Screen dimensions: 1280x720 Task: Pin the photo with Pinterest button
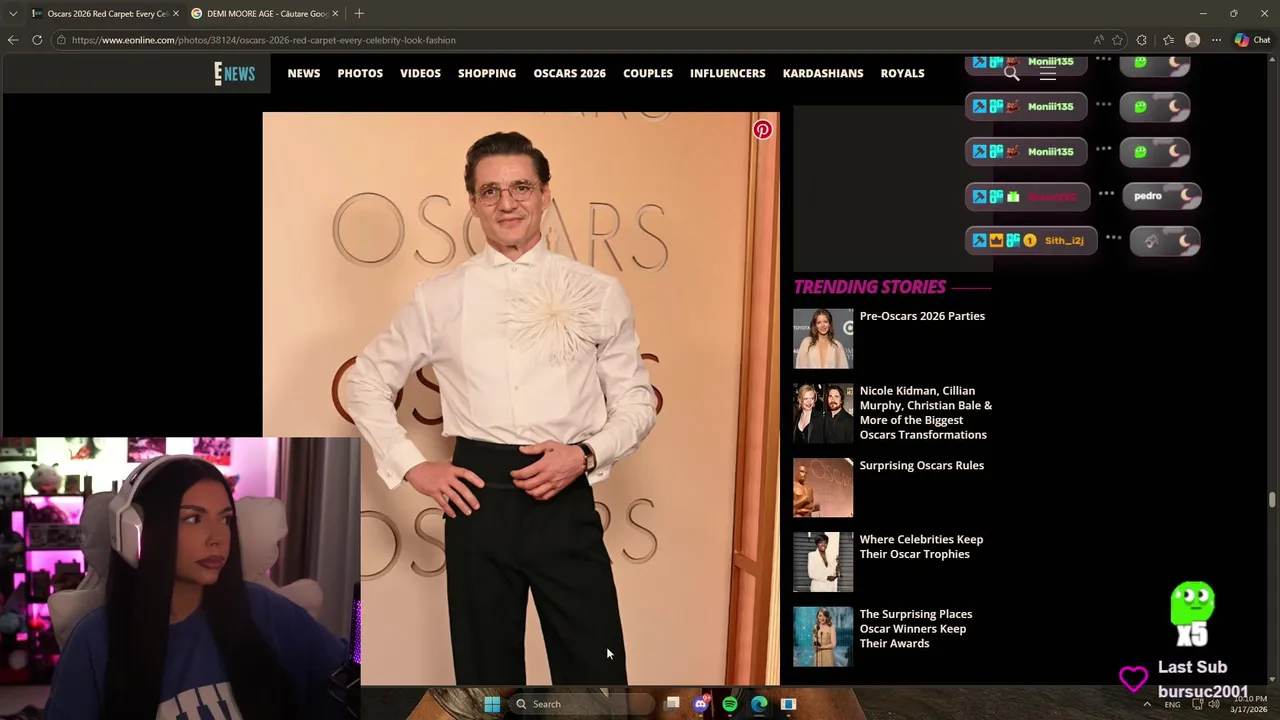[x=762, y=129]
